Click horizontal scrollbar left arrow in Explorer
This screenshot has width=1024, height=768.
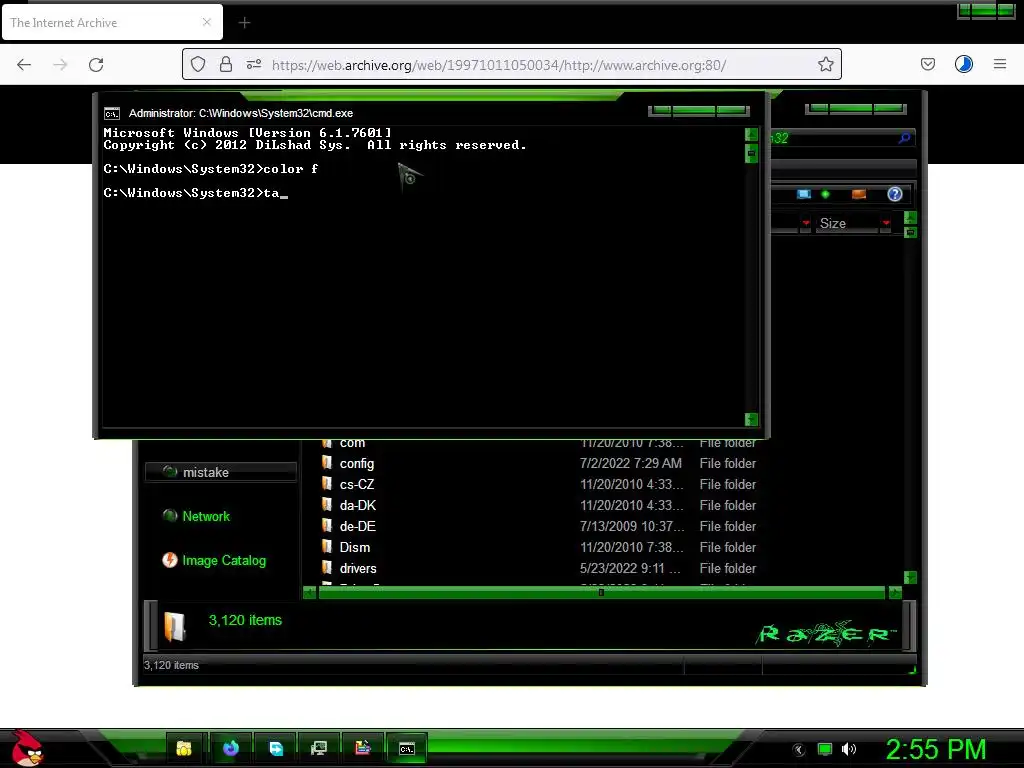[x=310, y=592]
